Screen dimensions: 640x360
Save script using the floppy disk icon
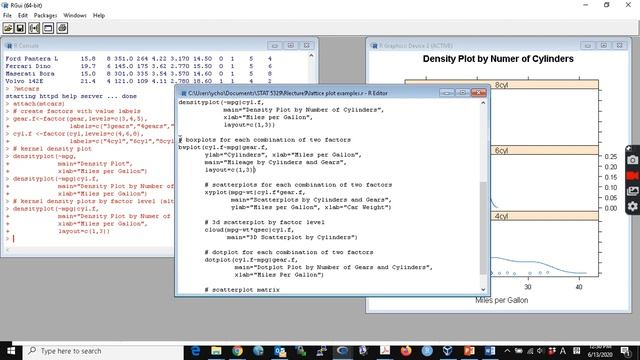point(20,28)
